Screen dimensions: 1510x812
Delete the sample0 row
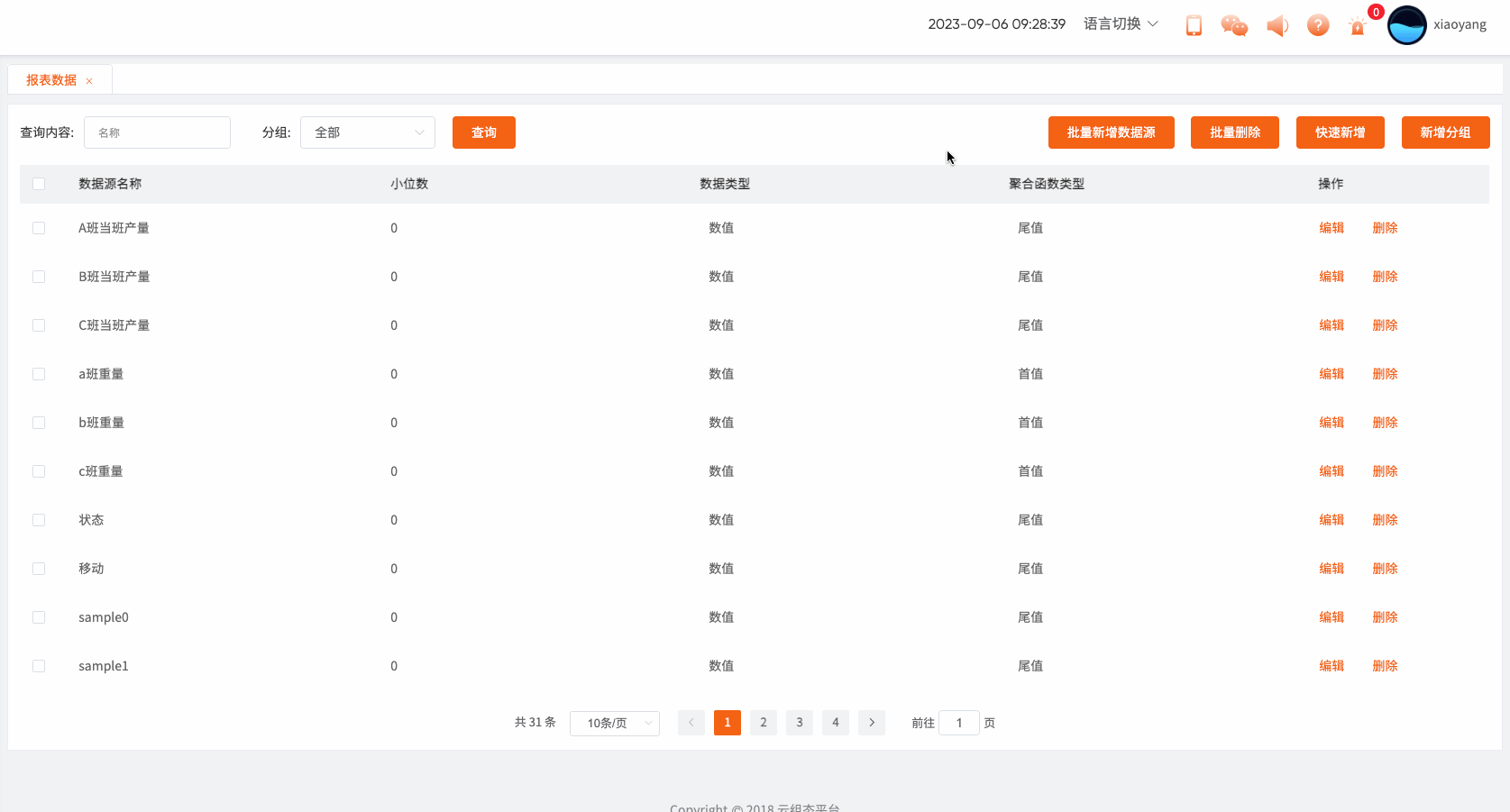coord(1385,617)
